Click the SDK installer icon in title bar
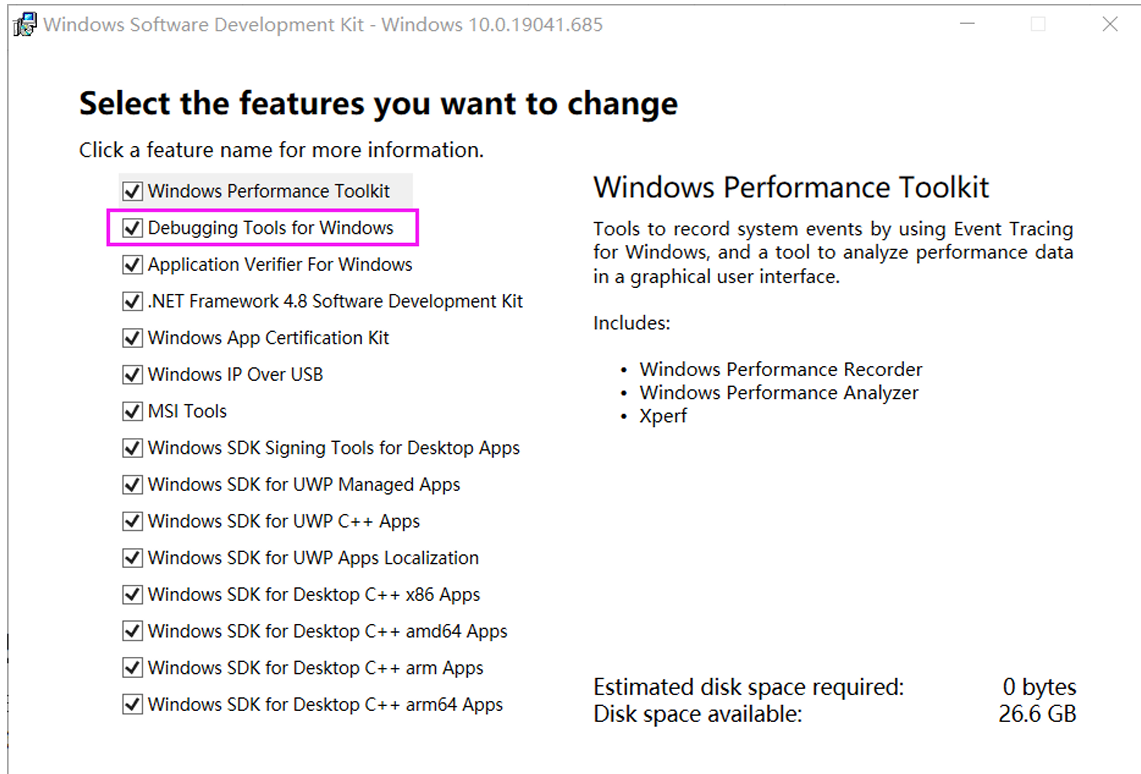The height and width of the screenshot is (774, 1141). click(x=24, y=25)
